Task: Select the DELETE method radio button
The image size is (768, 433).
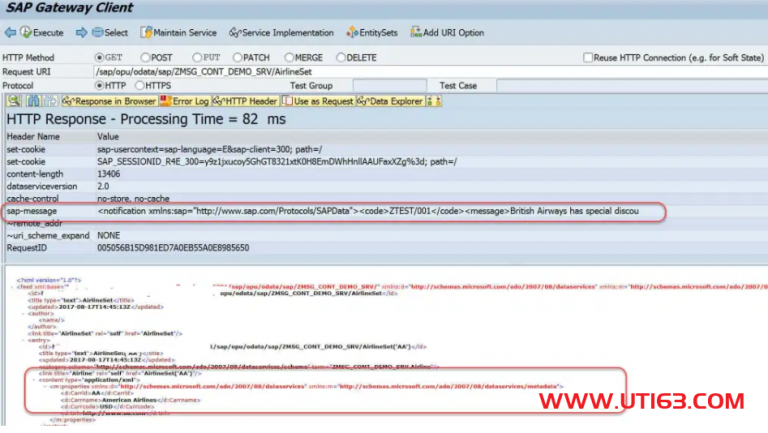Action: coord(342,58)
